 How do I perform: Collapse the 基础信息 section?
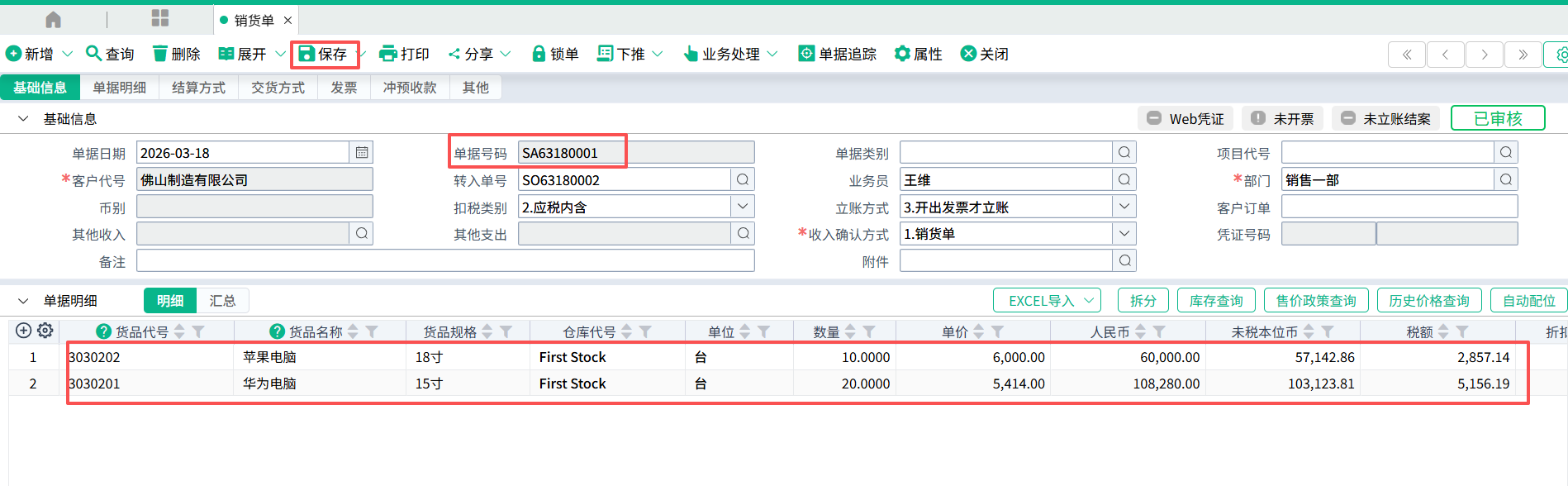[x=23, y=119]
